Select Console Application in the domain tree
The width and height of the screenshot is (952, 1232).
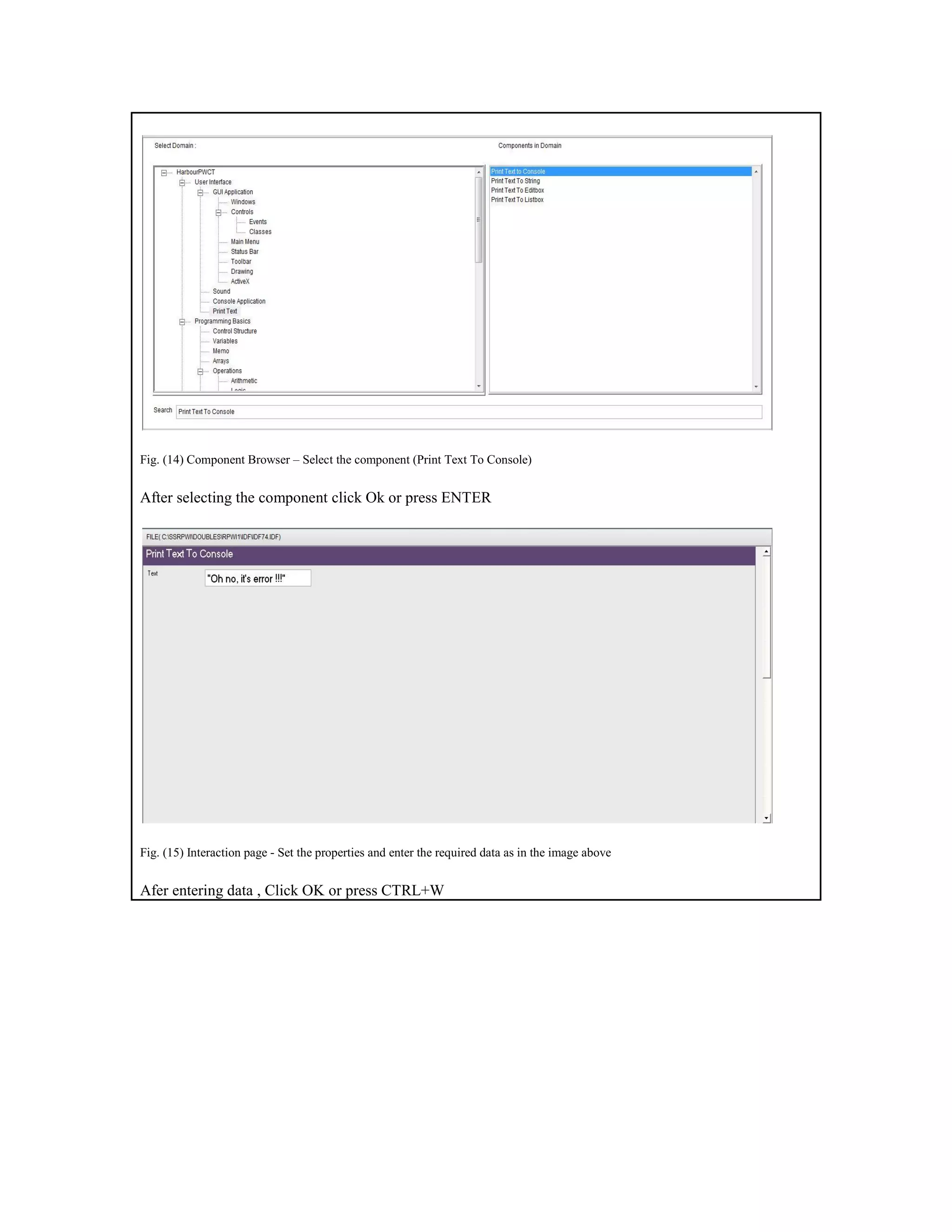238,301
